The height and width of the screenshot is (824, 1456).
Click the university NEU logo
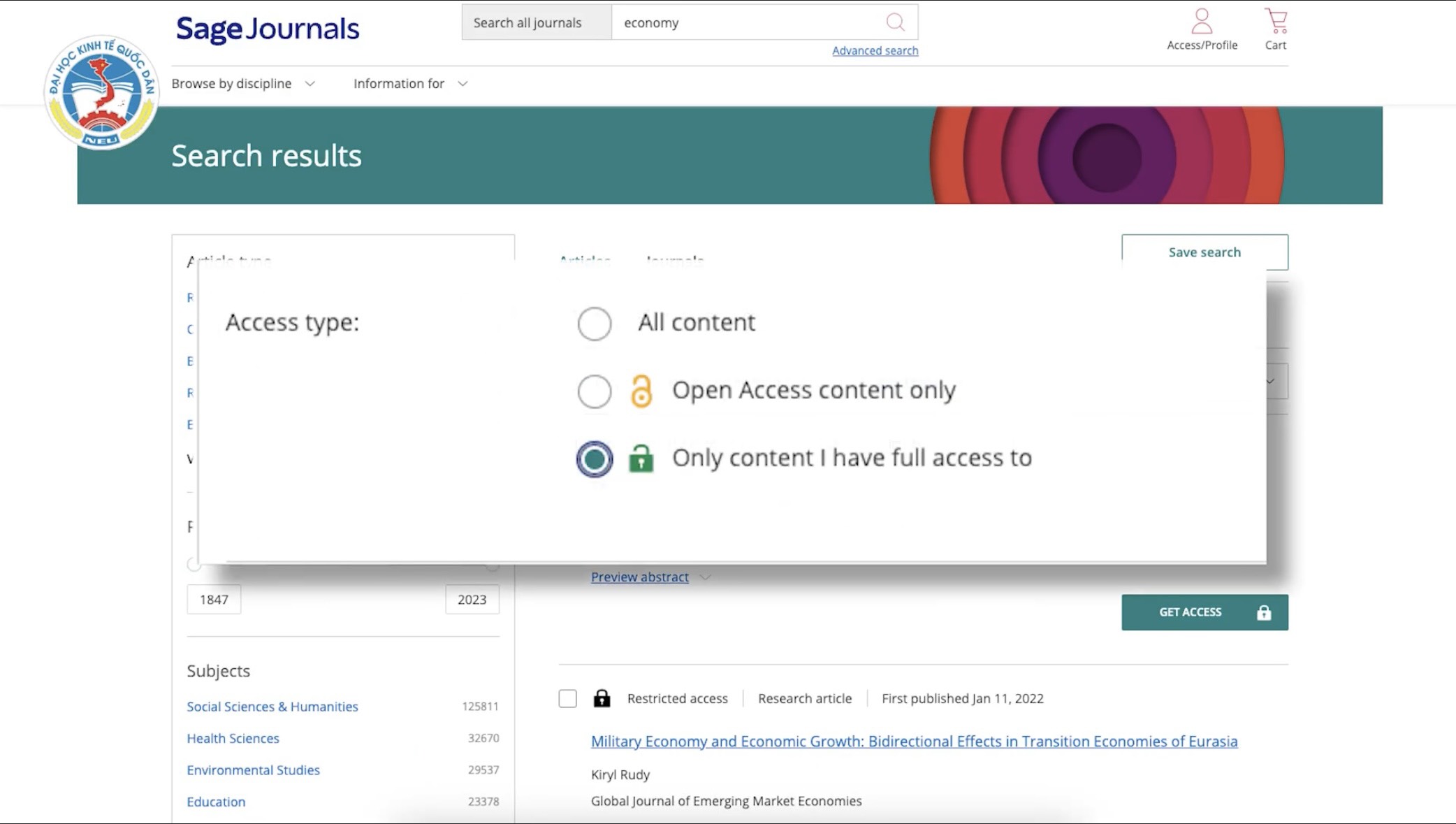tap(101, 93)
